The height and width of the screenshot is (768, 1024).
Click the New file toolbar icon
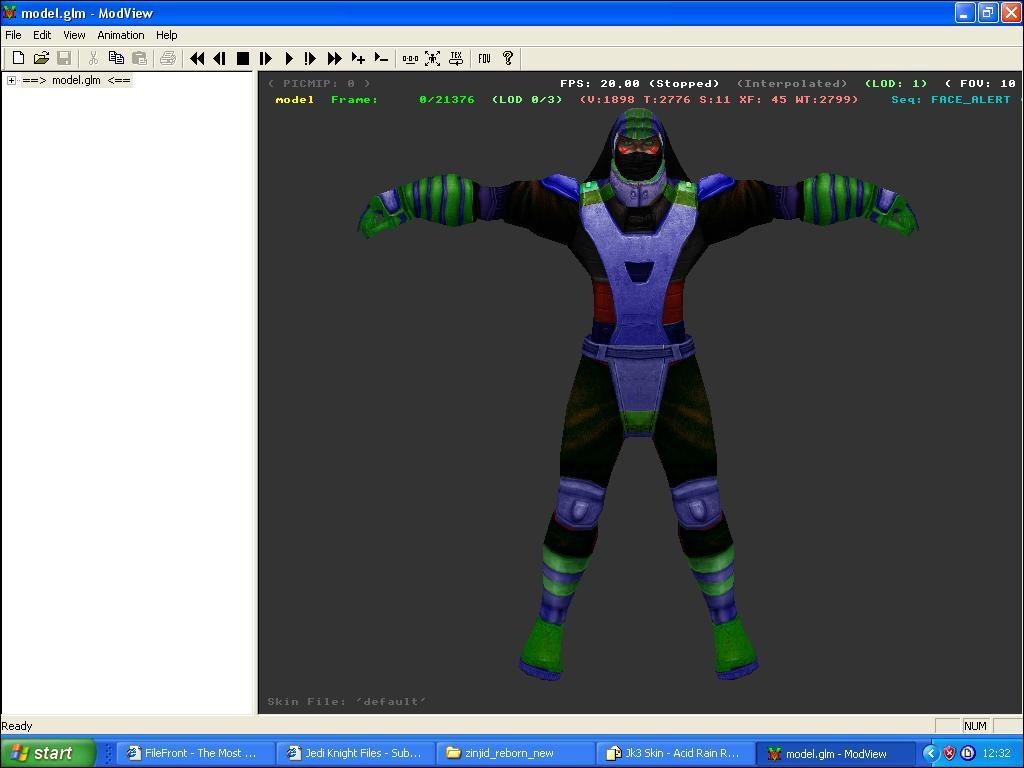tap(18, 59)
